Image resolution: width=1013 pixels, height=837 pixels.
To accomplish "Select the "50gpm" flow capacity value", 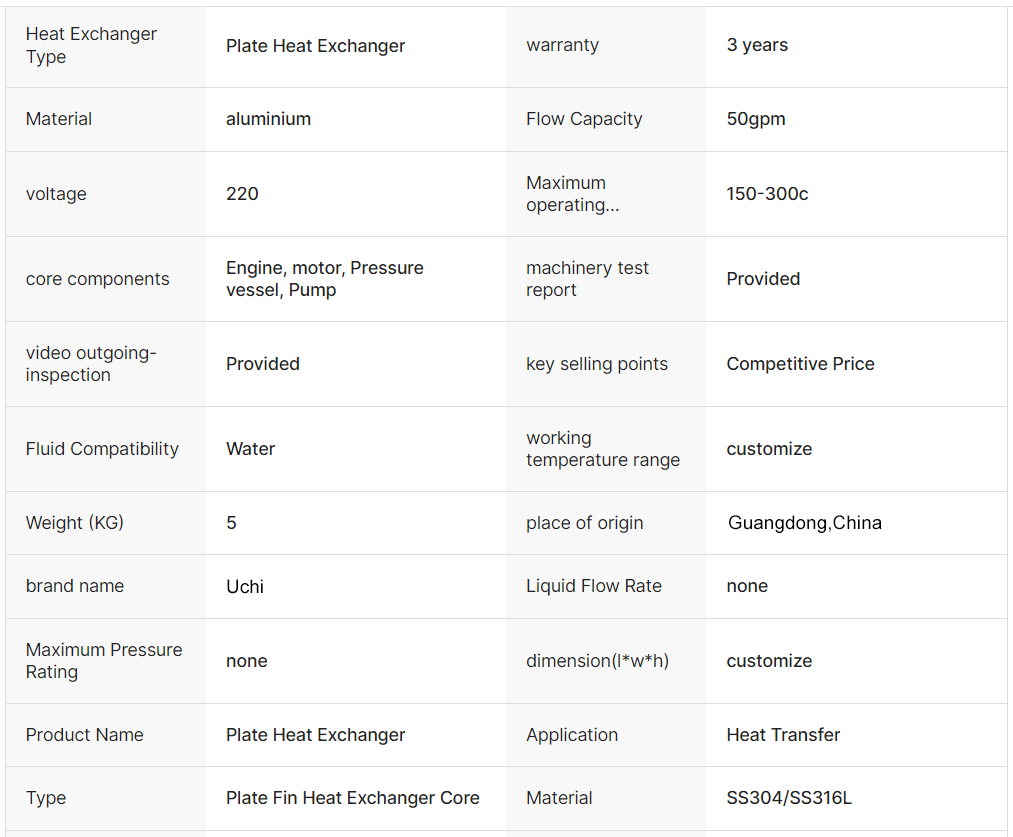I will (756, 119).
